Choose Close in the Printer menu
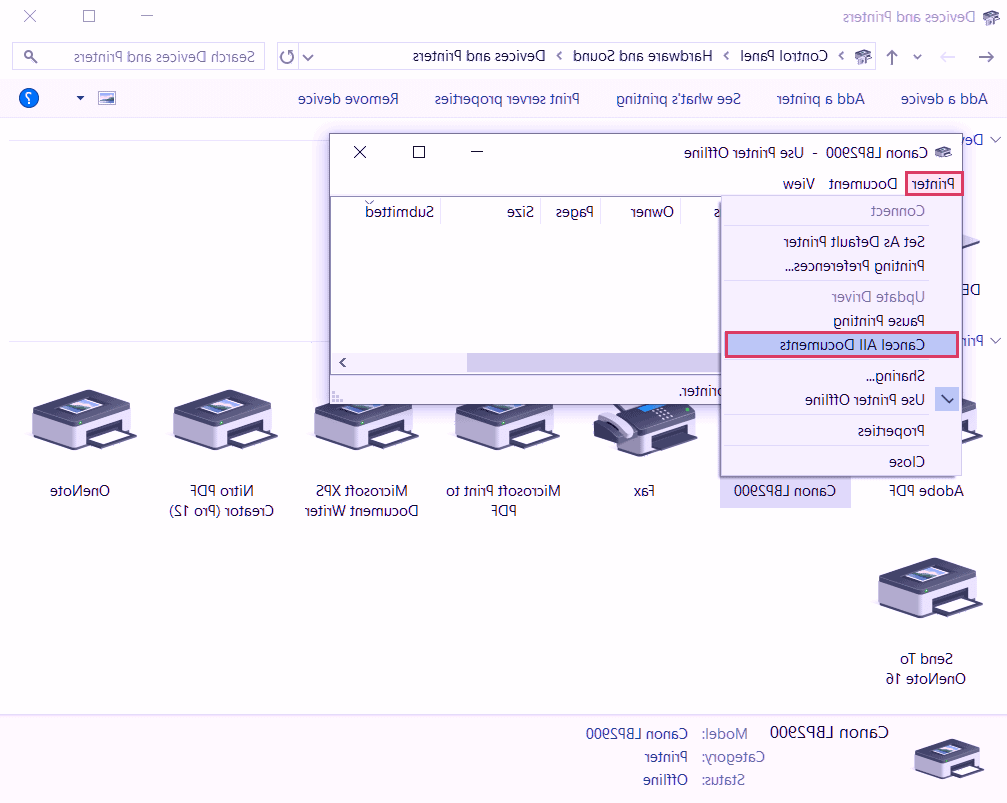 pyautogui.click(x=907, y=461)
